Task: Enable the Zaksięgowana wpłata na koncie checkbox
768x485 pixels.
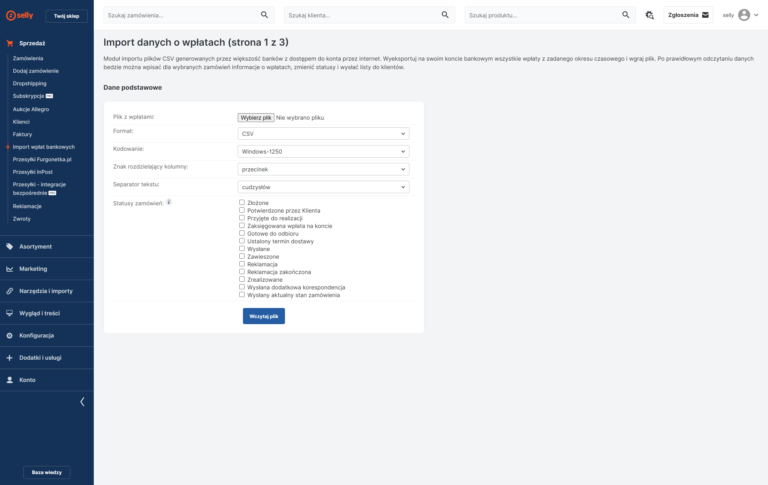Action: tap(242, 225)
